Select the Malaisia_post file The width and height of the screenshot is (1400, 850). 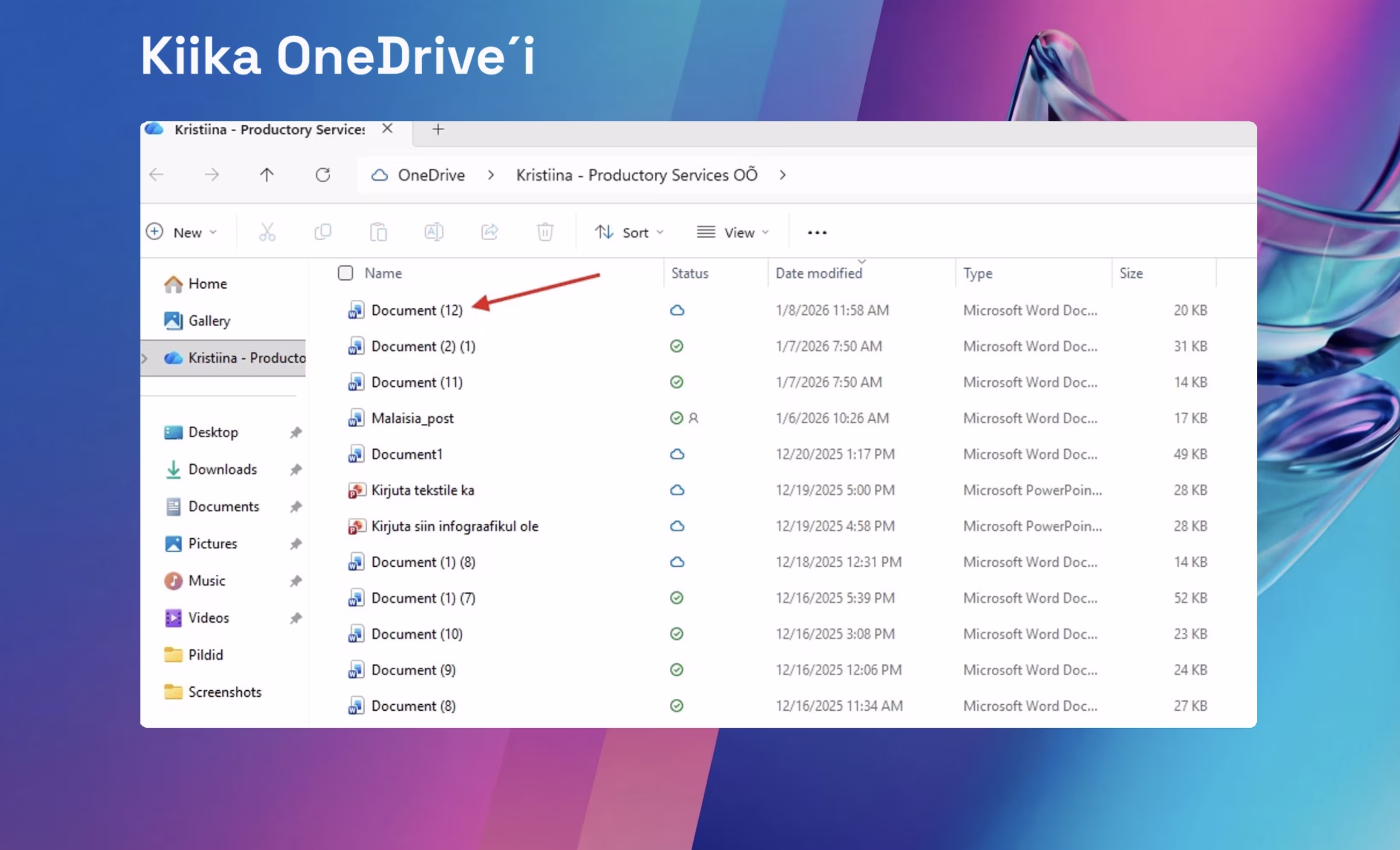pos(412,419)
